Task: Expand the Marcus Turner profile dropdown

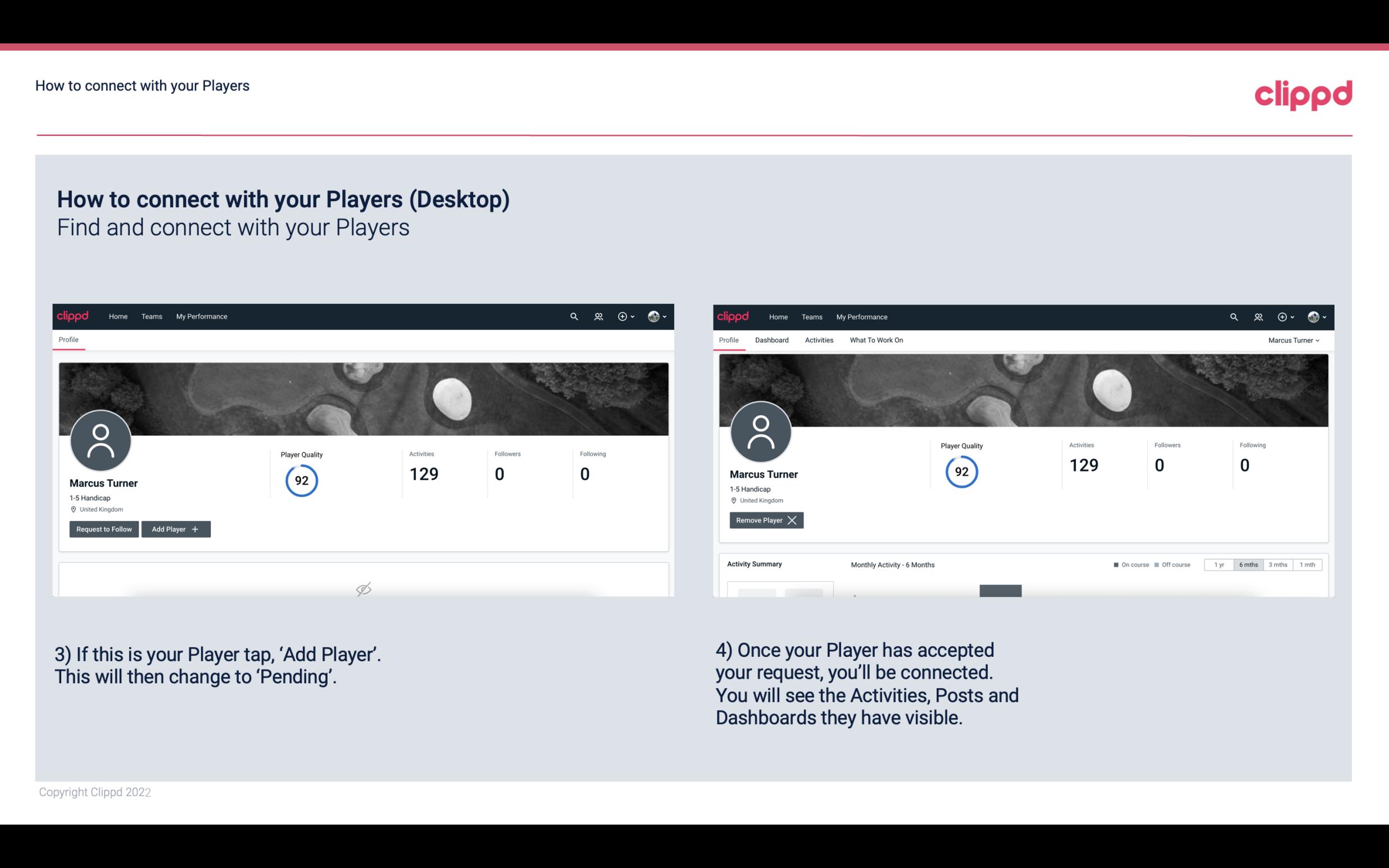Action: point(1296,340)
